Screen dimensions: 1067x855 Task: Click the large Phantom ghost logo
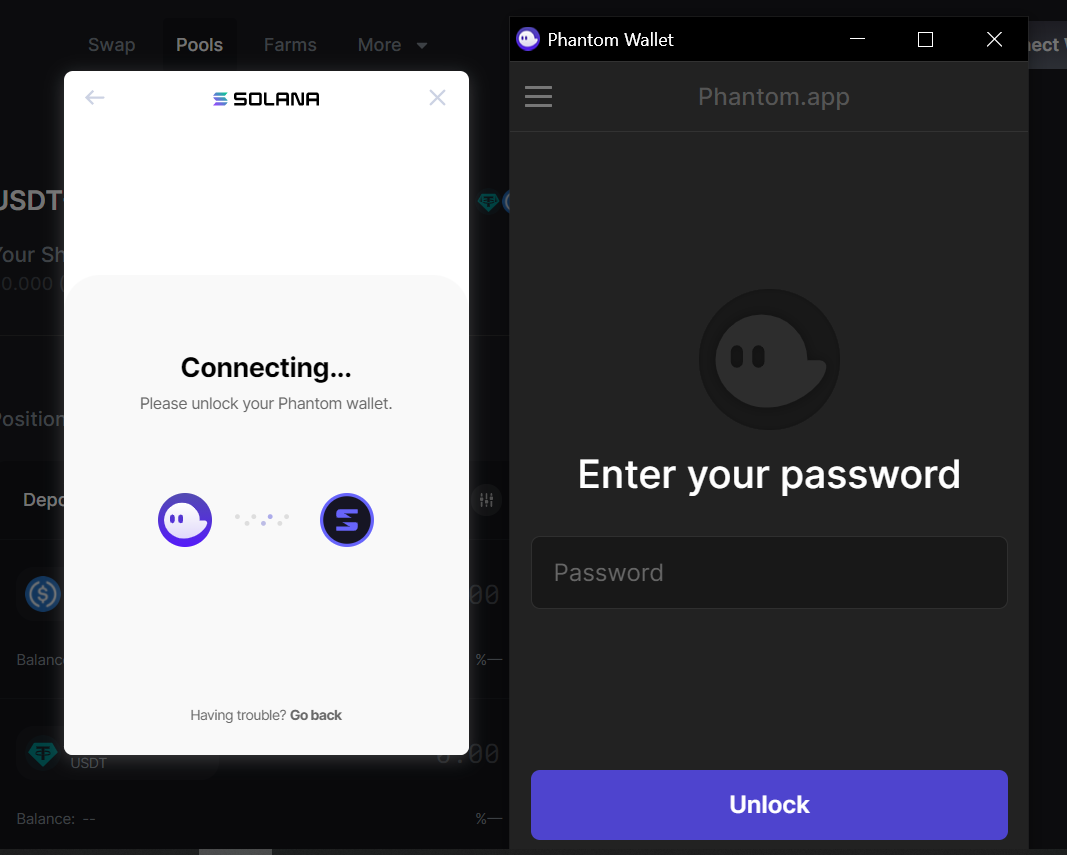(769, 359)
